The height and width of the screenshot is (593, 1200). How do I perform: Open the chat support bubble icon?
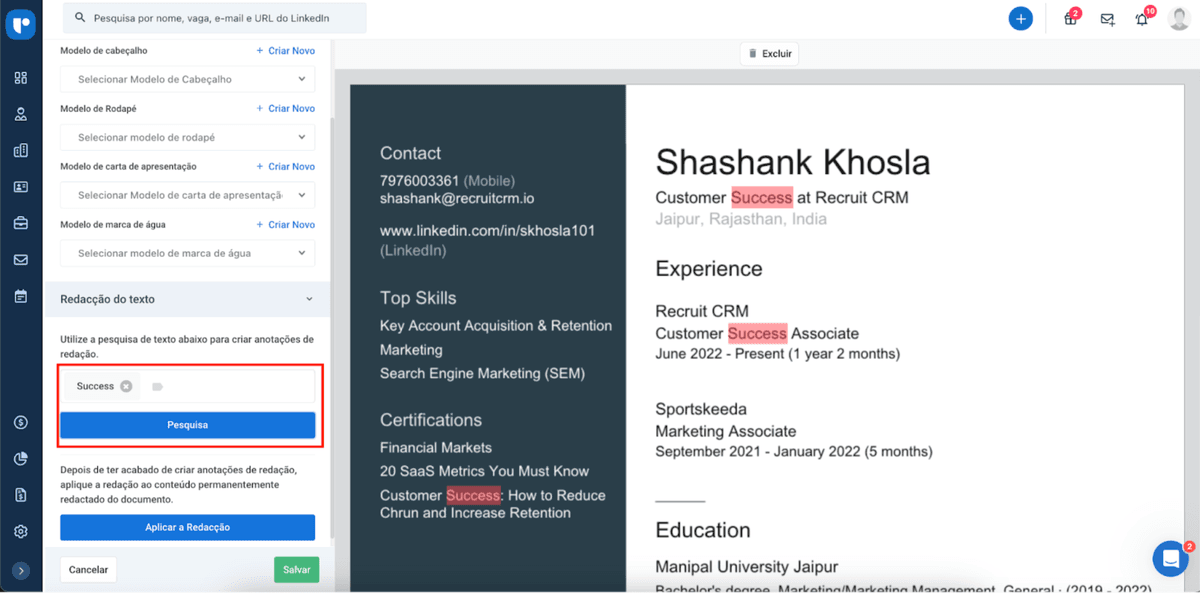1169,559
